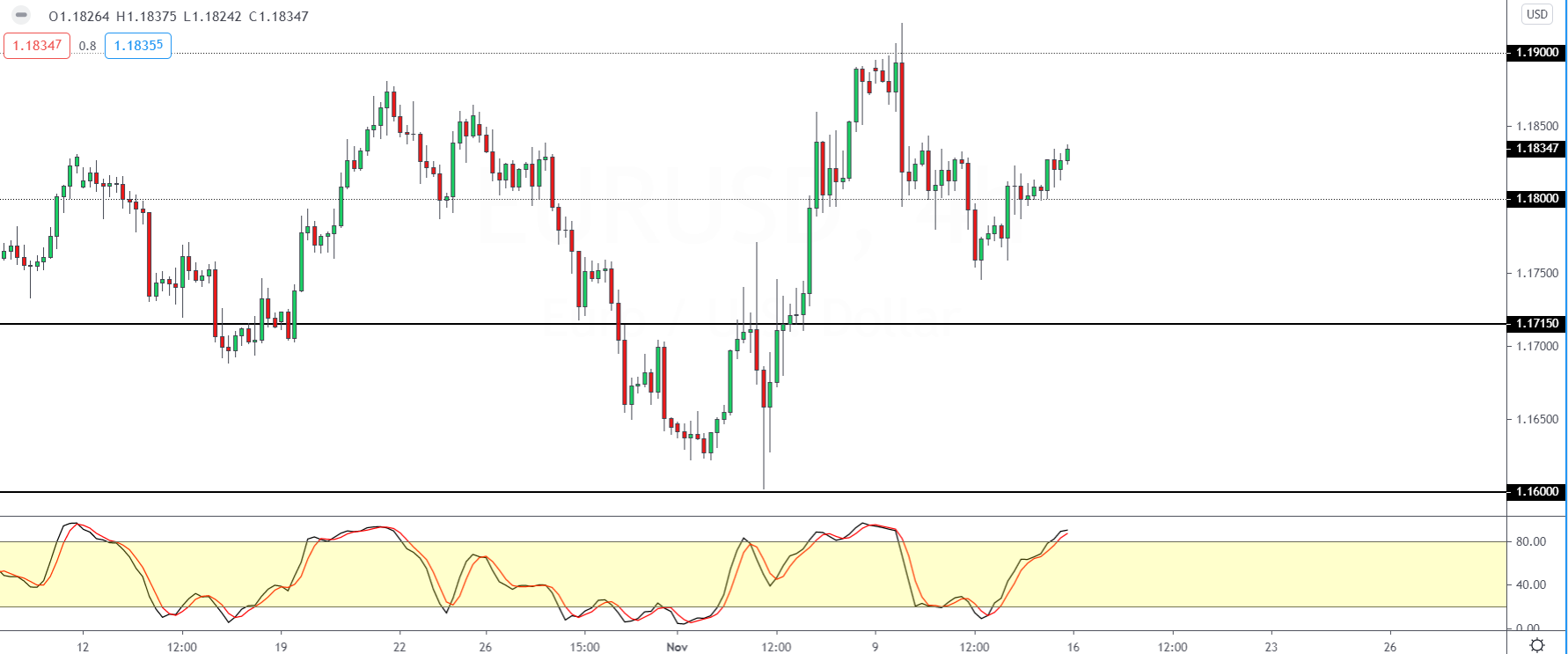Select the 1.16000 horizontal line label
The height and width of the screenshot is (654, 1568).
pyautogui.click(x=1536, y=492)
